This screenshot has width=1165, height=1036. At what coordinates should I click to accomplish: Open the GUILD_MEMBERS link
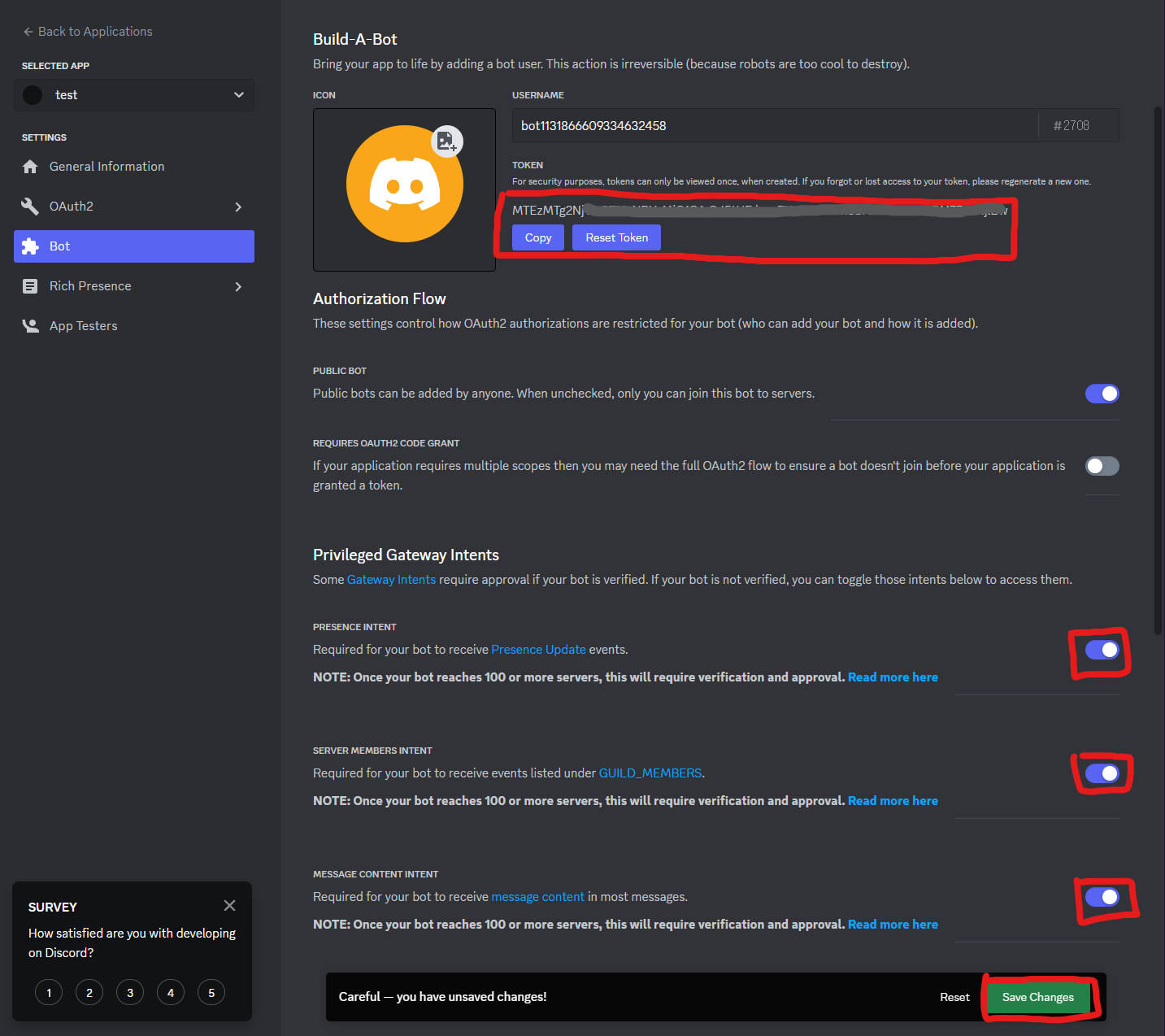[650, 773]
